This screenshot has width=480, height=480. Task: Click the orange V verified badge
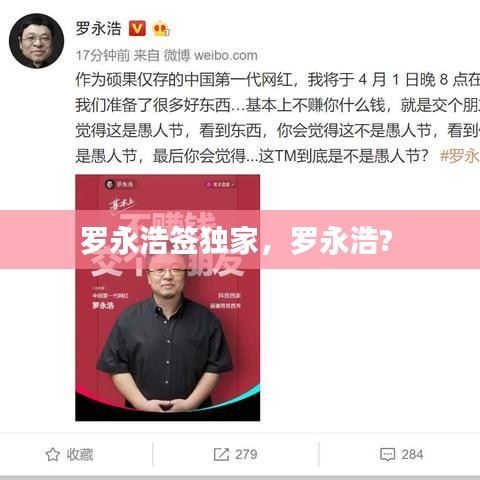pyautogui.click(x=137, y=28)
